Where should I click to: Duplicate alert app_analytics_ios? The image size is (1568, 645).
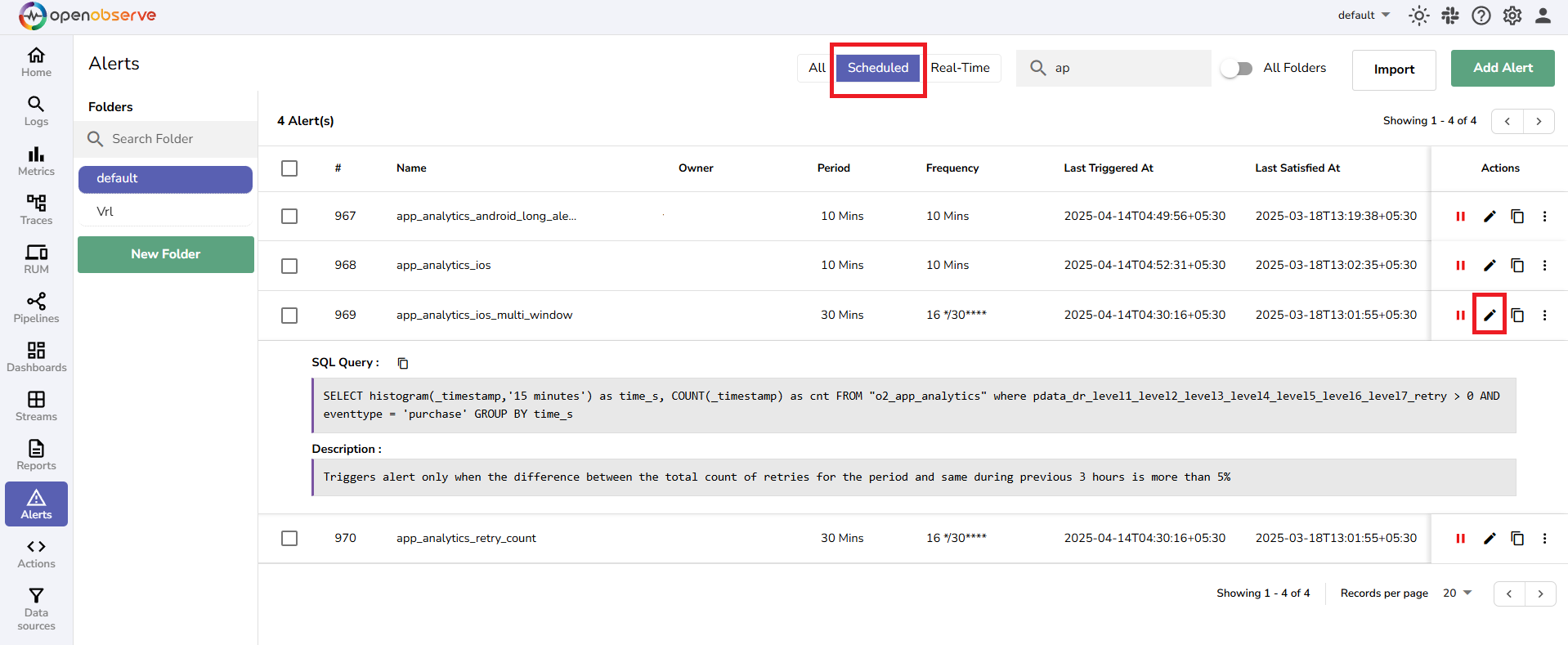[1517, 266]
